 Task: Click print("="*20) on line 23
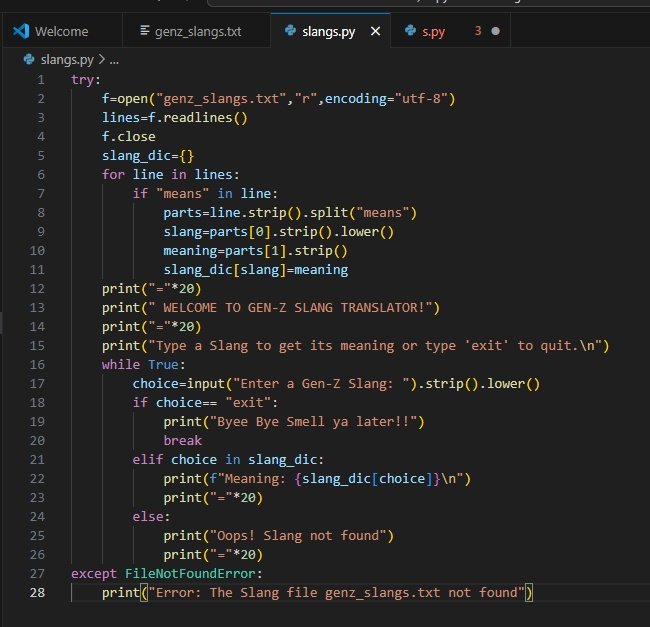click(213, 498)
